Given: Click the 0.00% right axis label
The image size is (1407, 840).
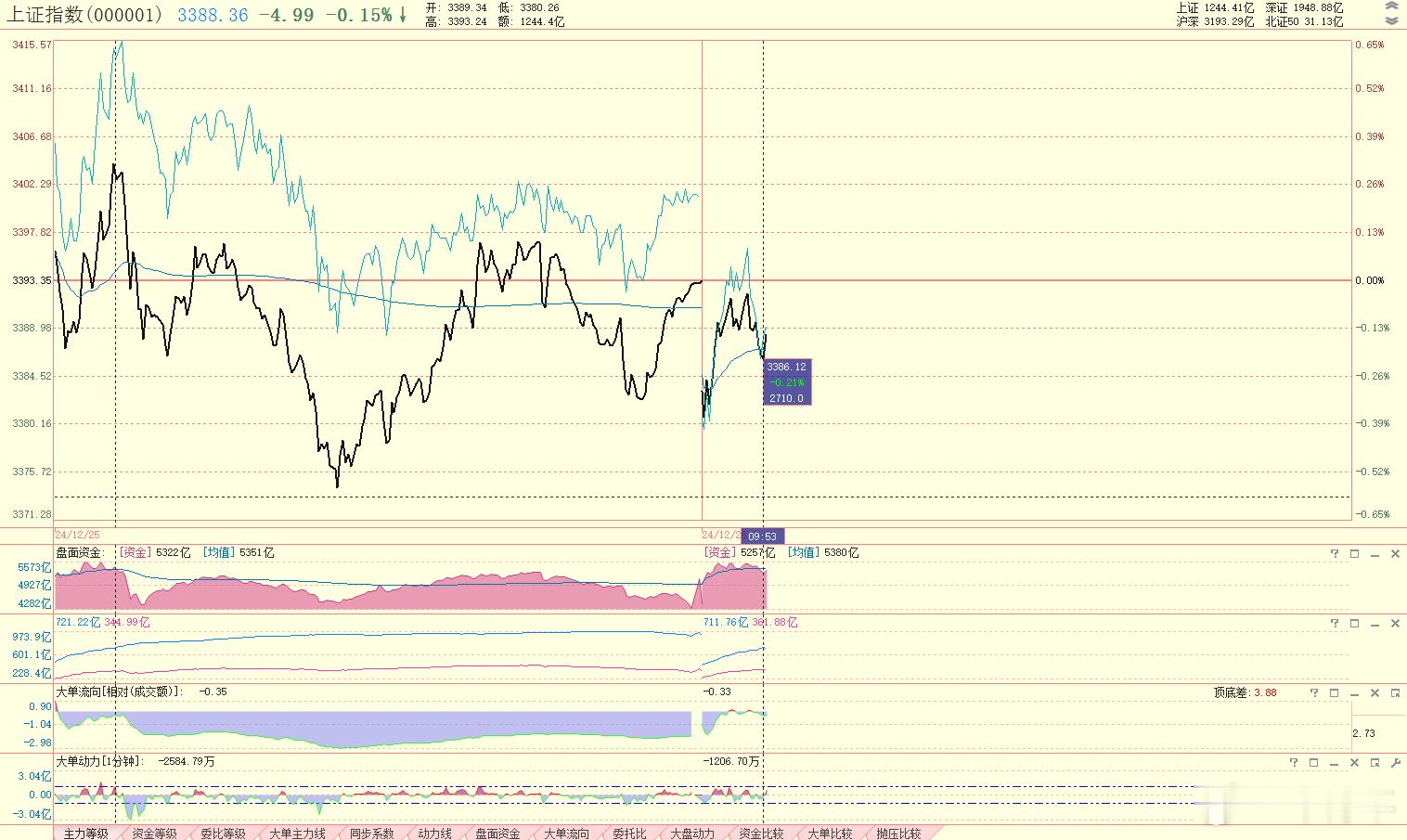Looking at the screenshot, I should [1370, 280].
